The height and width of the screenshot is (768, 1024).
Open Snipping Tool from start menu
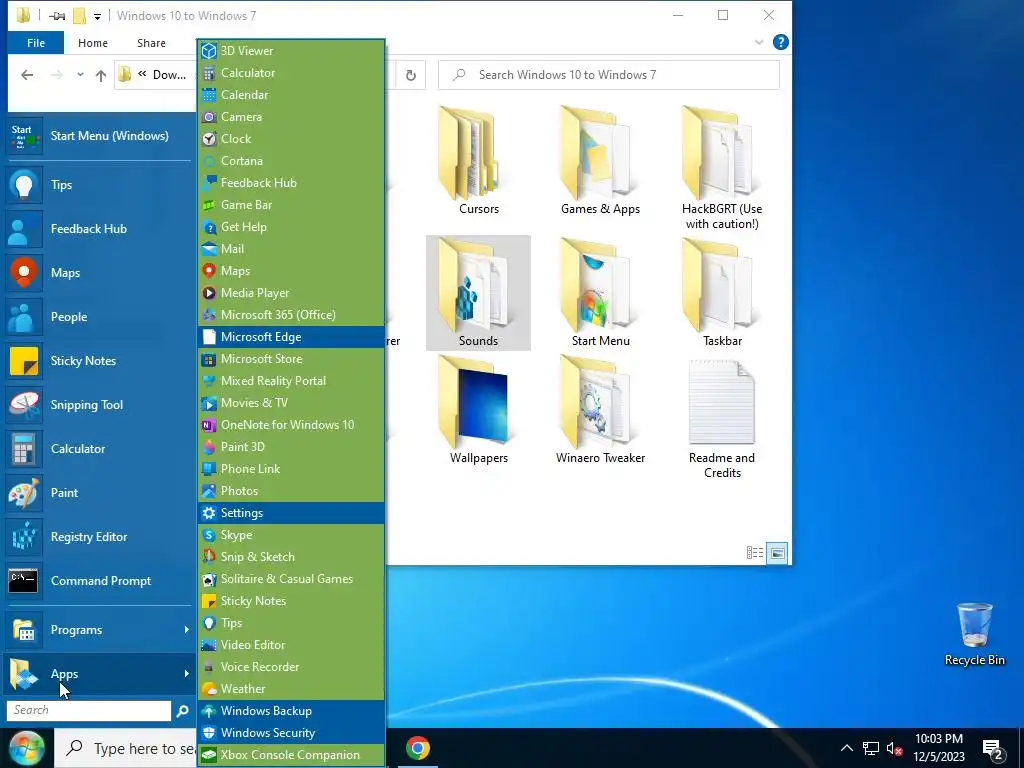pyautogui.click(x=100, y=405)
